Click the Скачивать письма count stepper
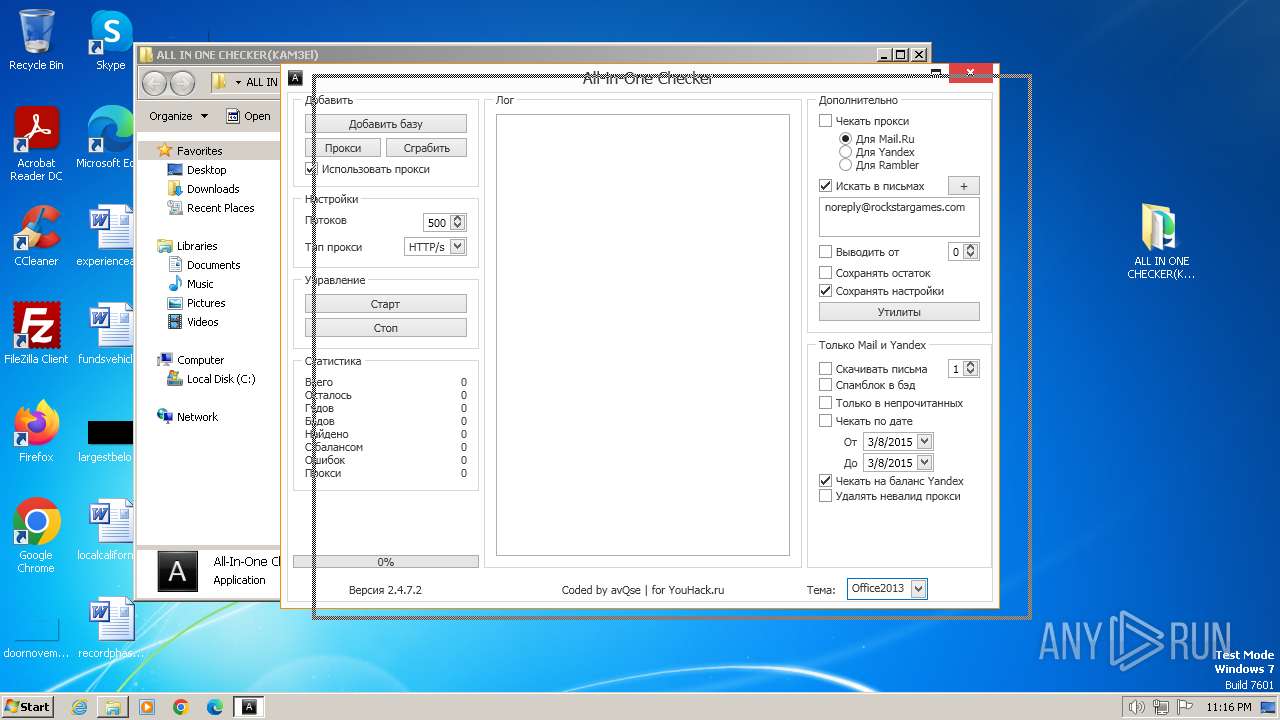 [x=971, y=369]
